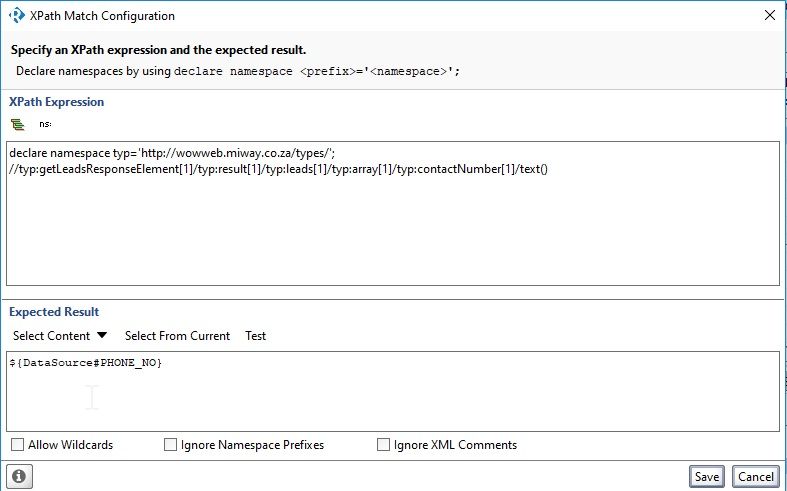Run the Test action for XPath

tap(256, 336)
